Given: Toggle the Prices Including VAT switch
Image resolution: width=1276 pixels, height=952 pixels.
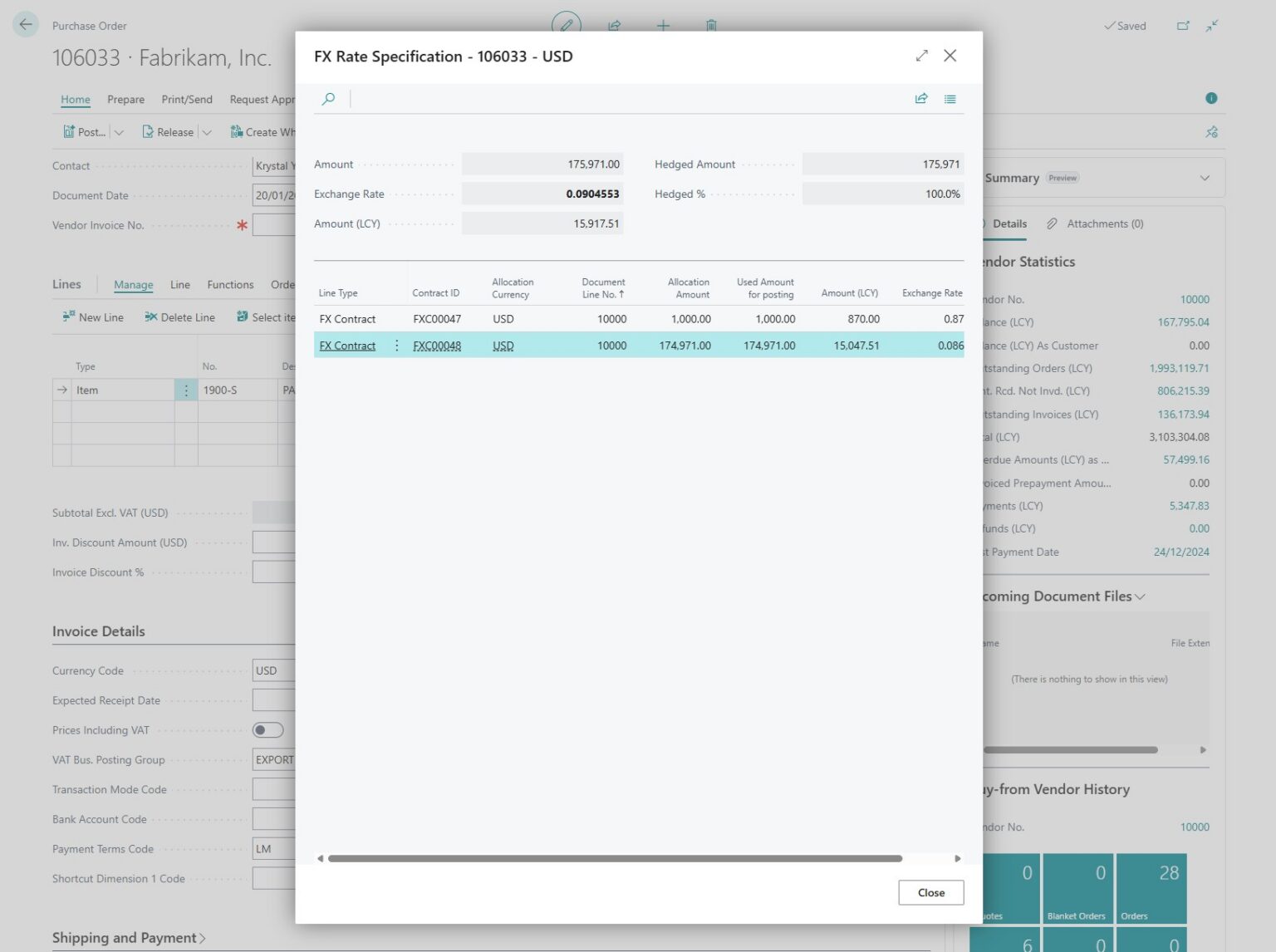Looking at the screenshot, I should (267, 730).
